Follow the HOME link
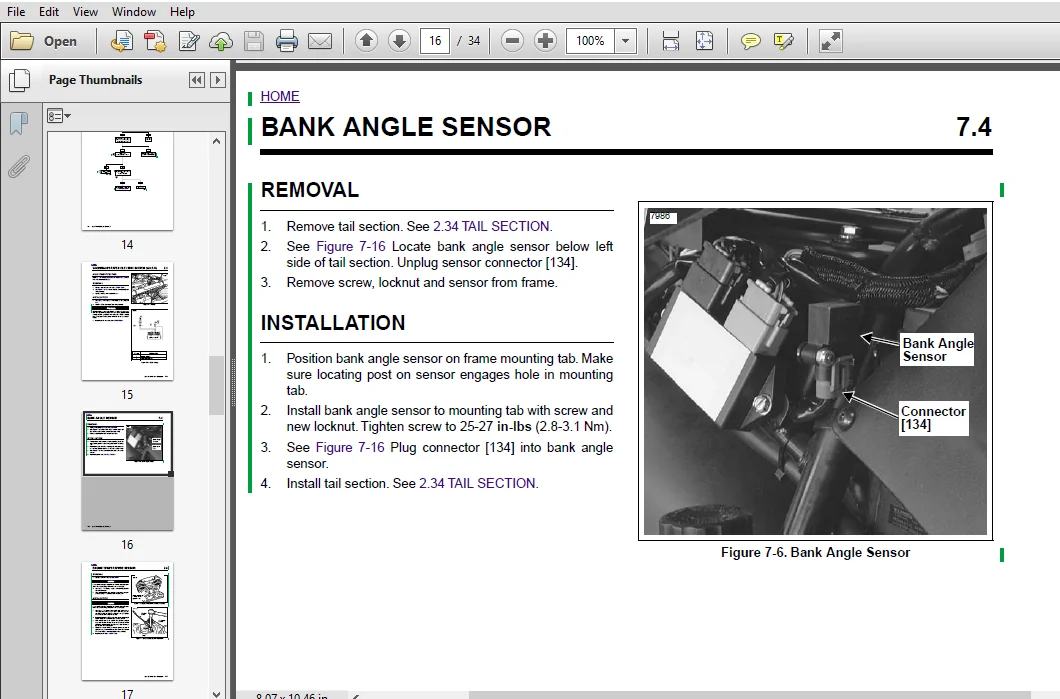The image size is (1060, 699). (x=280, y=96)
